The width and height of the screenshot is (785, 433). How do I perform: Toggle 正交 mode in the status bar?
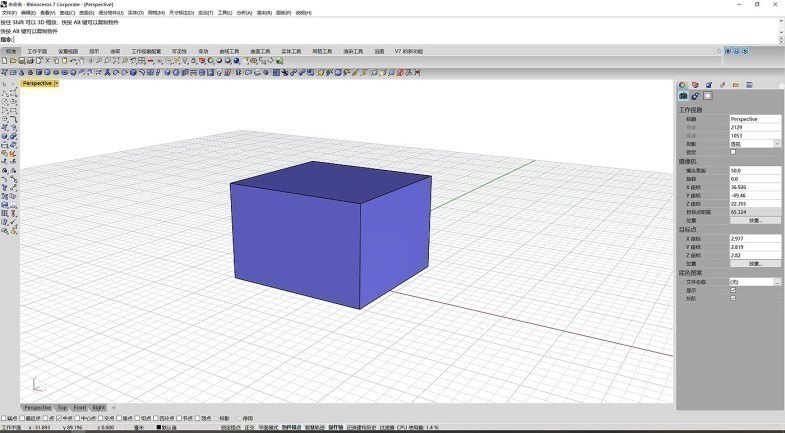tap(249, 427)
